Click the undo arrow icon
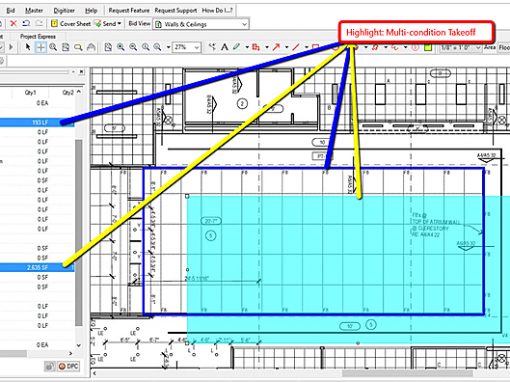 point(26,24)
